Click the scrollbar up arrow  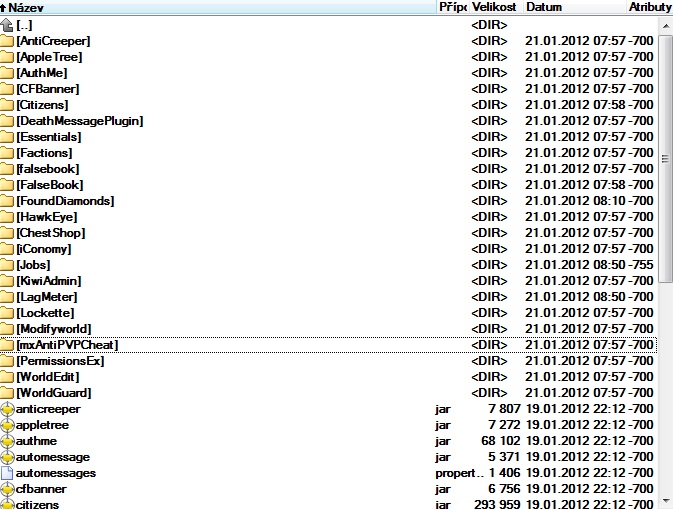(x=665, y=26)
